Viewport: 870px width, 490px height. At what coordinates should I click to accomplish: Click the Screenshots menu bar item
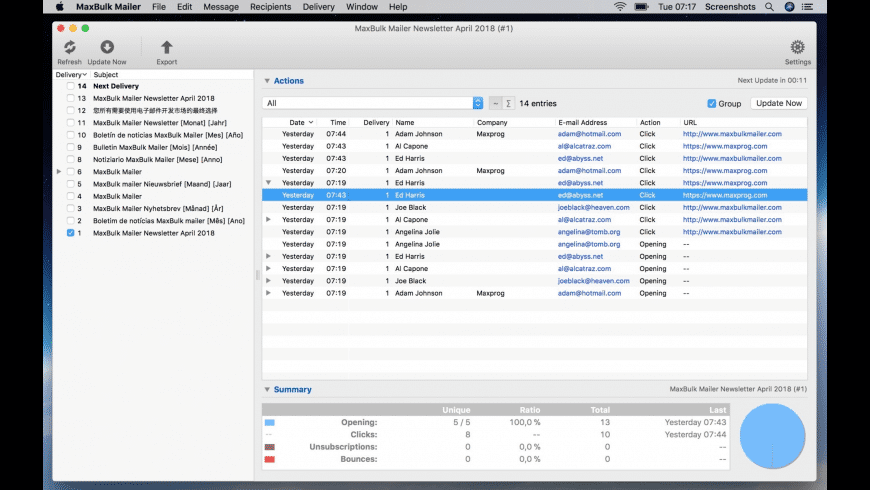click(x=730, y=7)
